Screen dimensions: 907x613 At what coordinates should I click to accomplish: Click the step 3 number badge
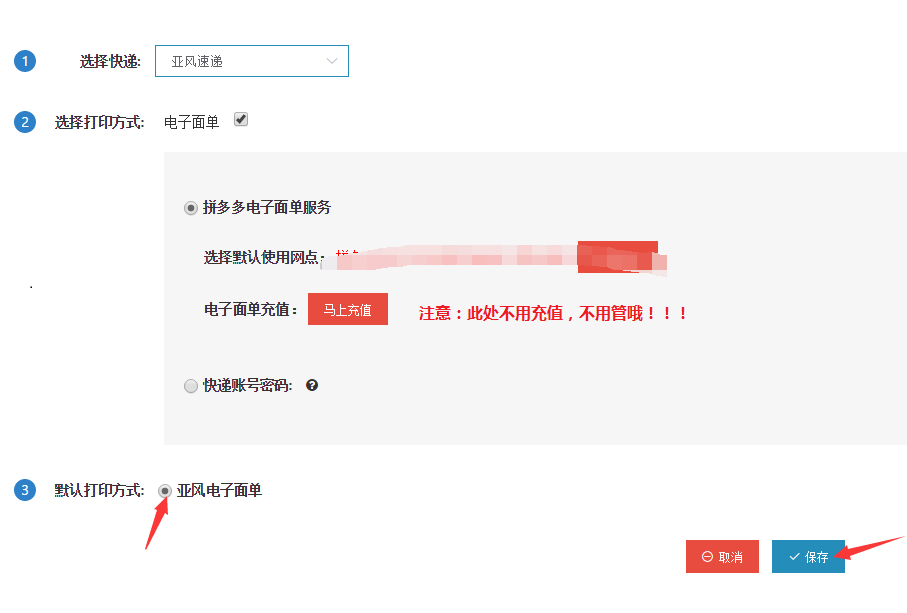tap(25, 490)
